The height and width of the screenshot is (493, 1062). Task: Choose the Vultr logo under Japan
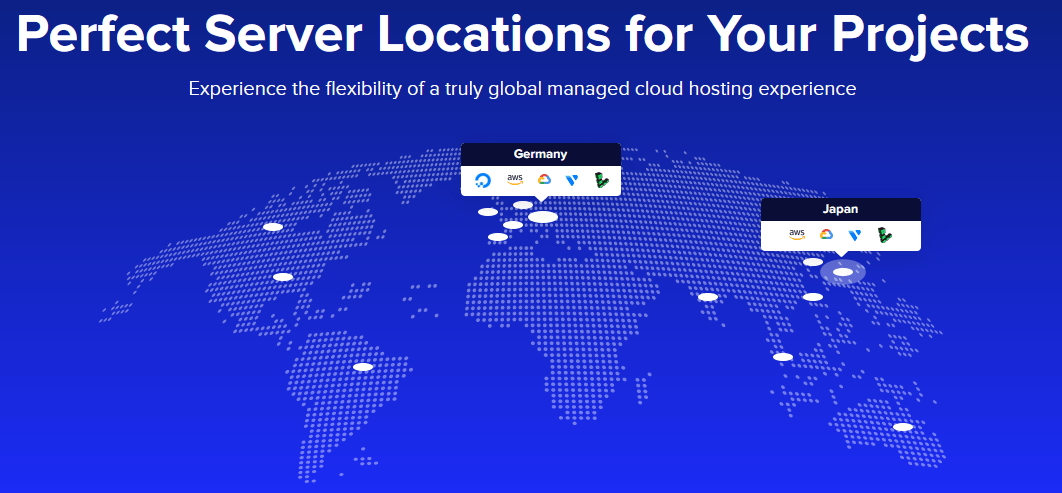[854, 235]
